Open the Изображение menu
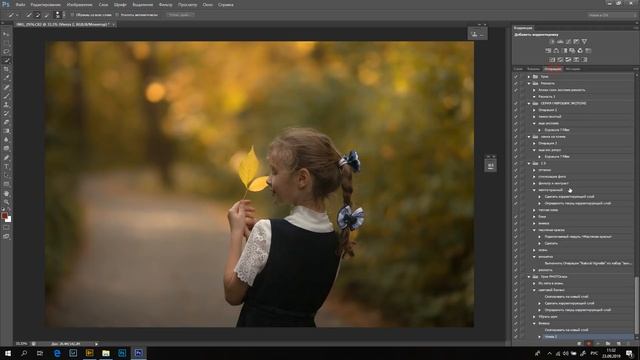This screenshot has height=360, width=640. coord(79,5)
